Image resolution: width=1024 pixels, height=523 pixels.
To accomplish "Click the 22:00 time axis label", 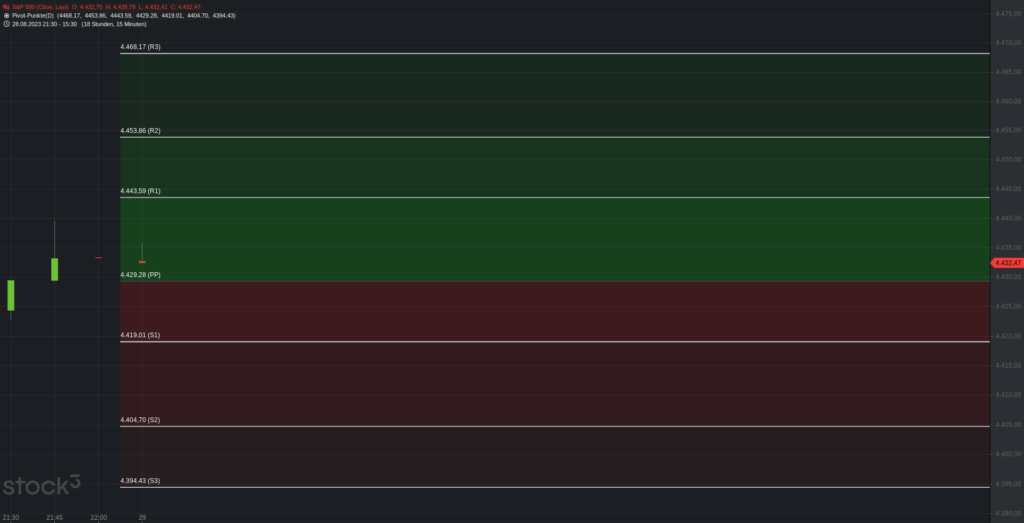I will coord(98,517).
